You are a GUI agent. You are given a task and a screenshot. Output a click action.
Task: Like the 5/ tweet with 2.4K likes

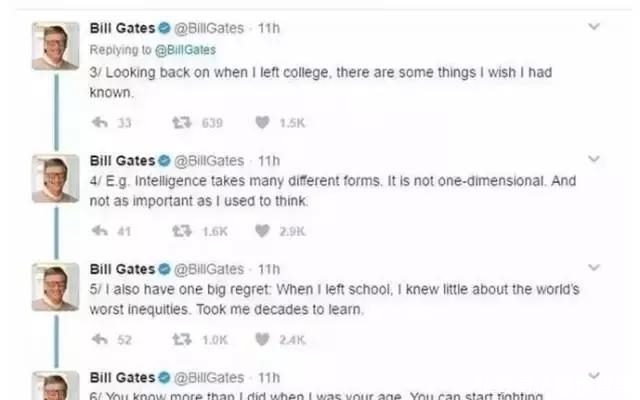pos(263,340)
